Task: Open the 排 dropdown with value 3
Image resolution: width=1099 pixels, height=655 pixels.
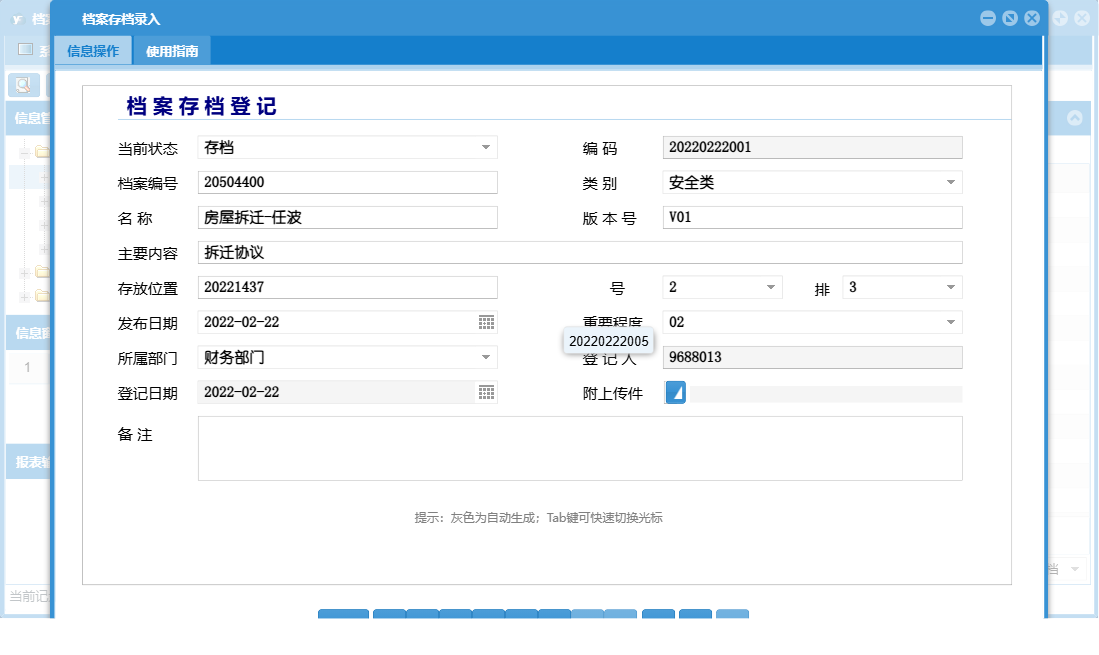Action: pyautogui.click(x=951, y=287)
